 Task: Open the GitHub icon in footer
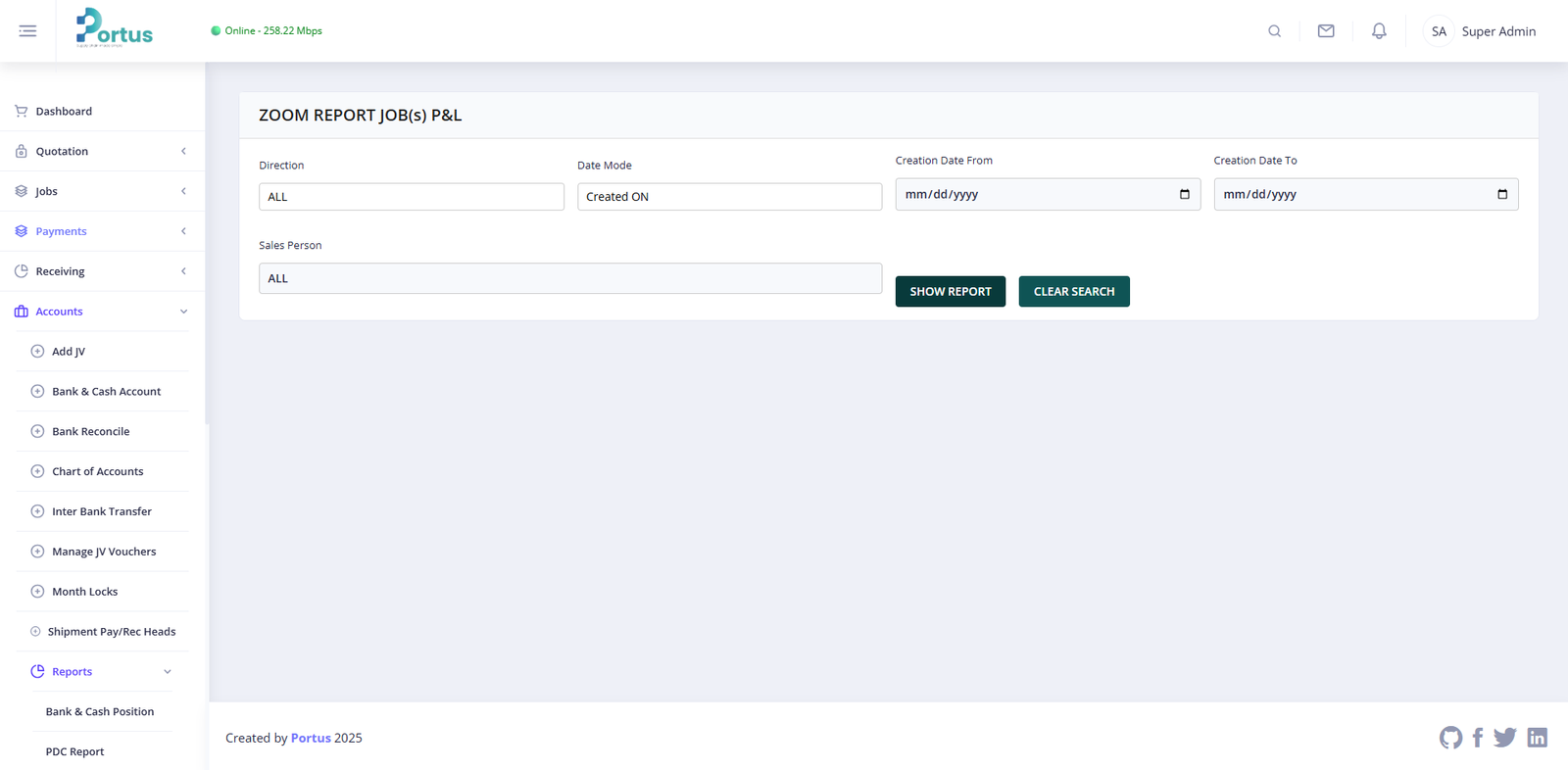pos(1450,738)
